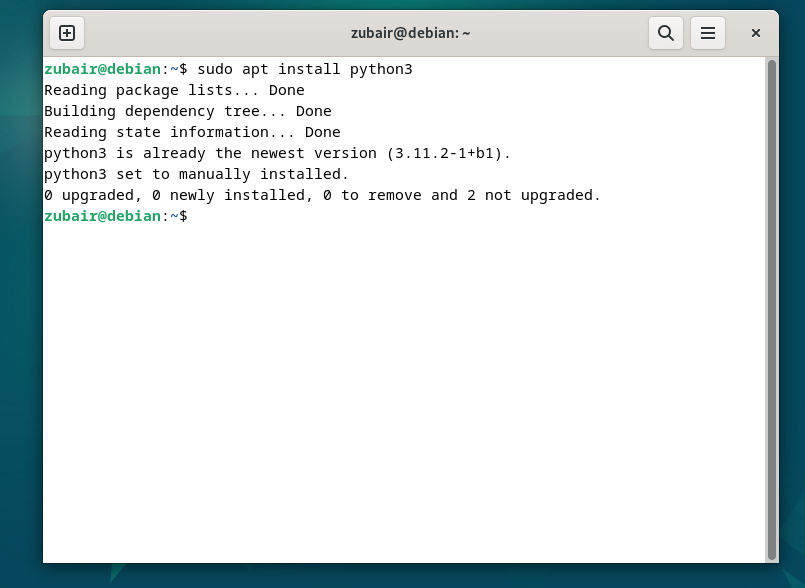Close the terminal window
Image resolution: width=805 pixels, height=588 pixels.
755,33
